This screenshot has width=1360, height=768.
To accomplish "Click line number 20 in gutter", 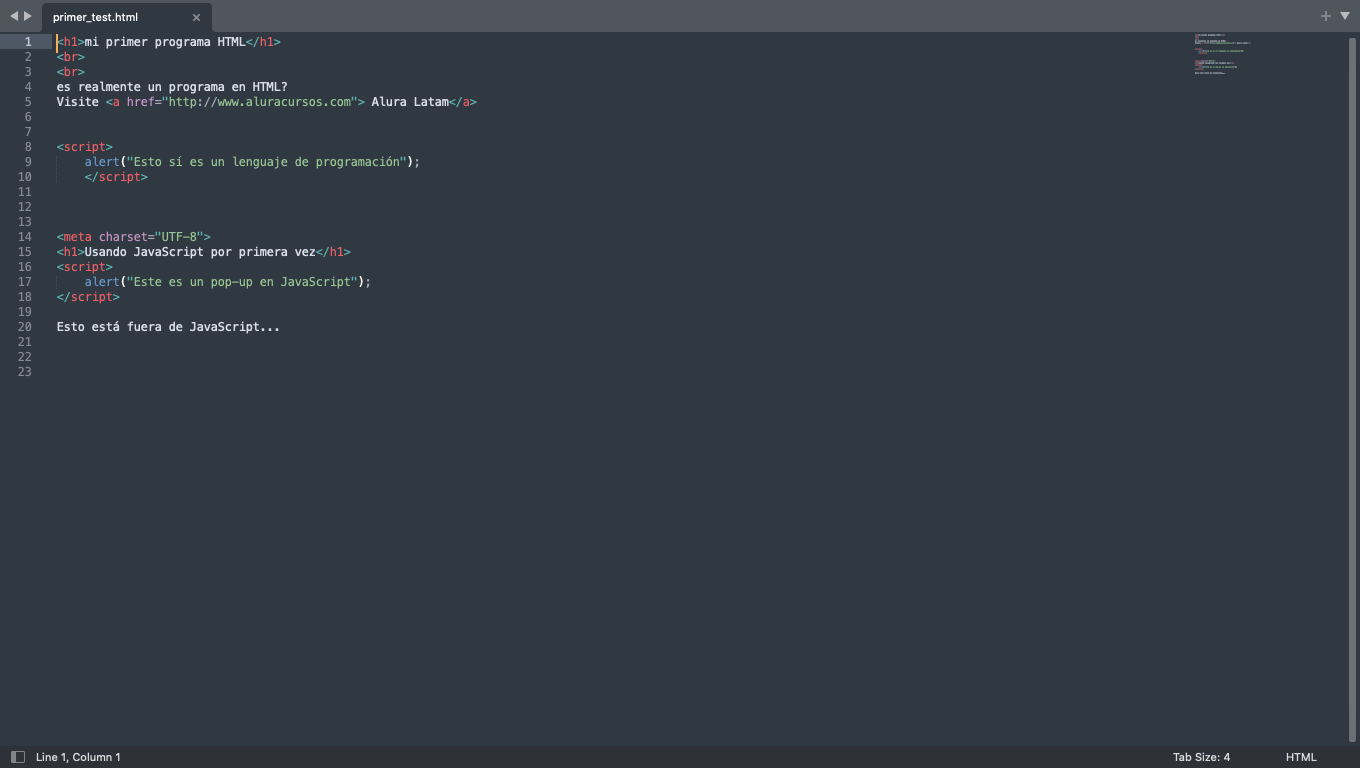I will [x=25, y=327].
